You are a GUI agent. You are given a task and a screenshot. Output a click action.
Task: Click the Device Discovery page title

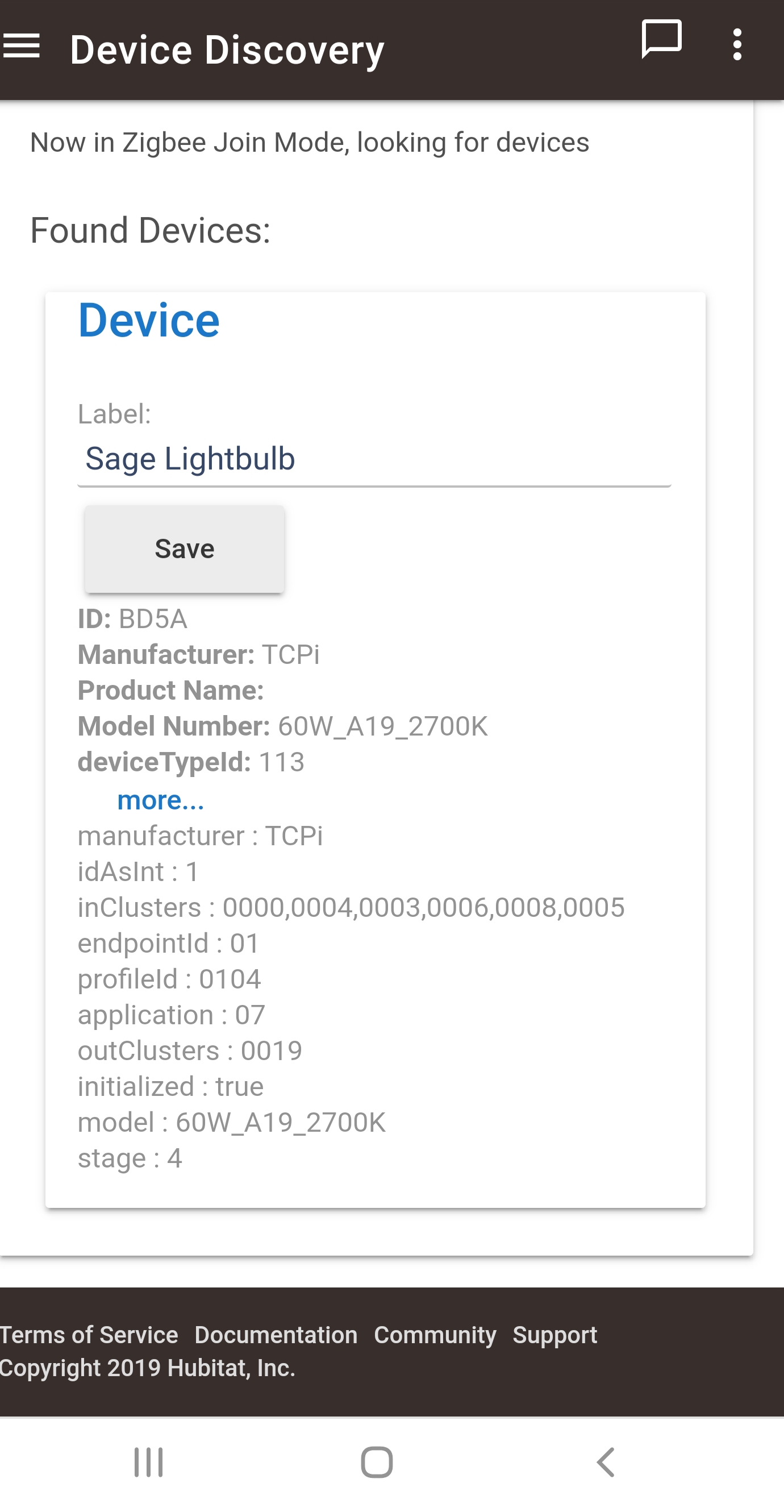pyautogui.click(x=227, y=49)
